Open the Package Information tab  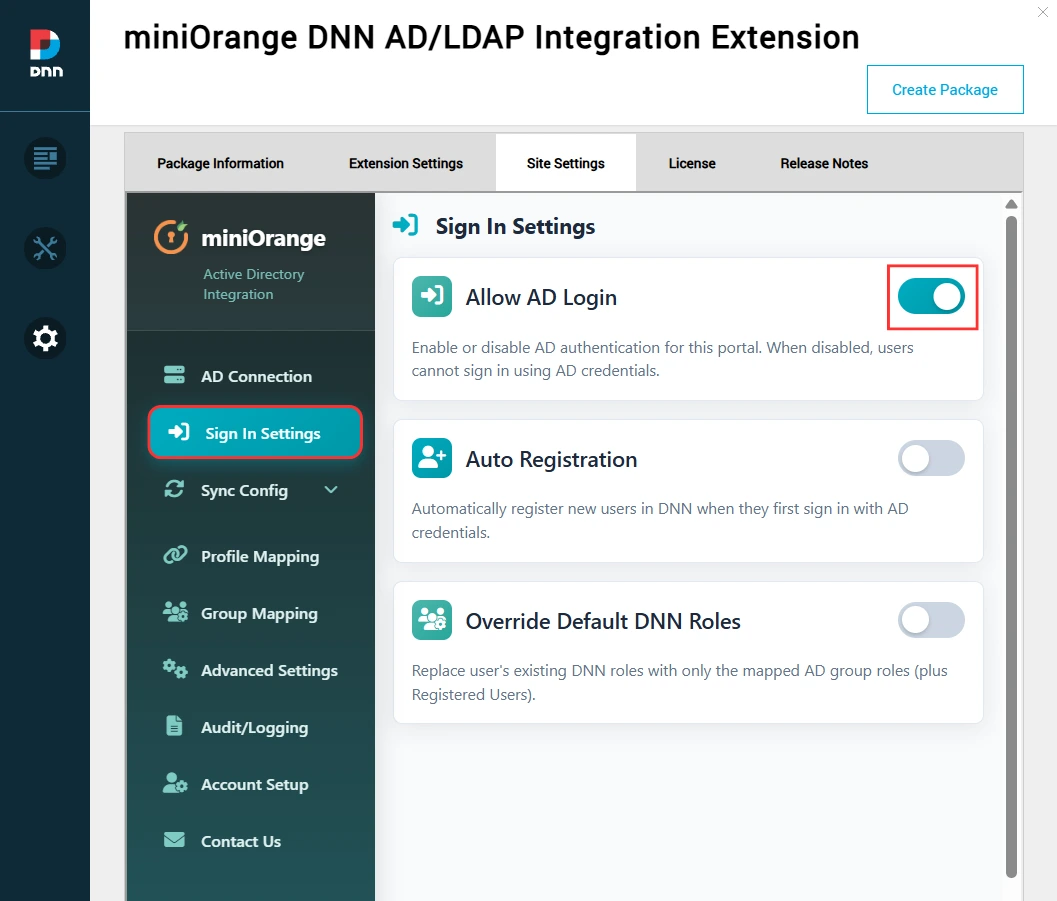[x=220, y=163]
